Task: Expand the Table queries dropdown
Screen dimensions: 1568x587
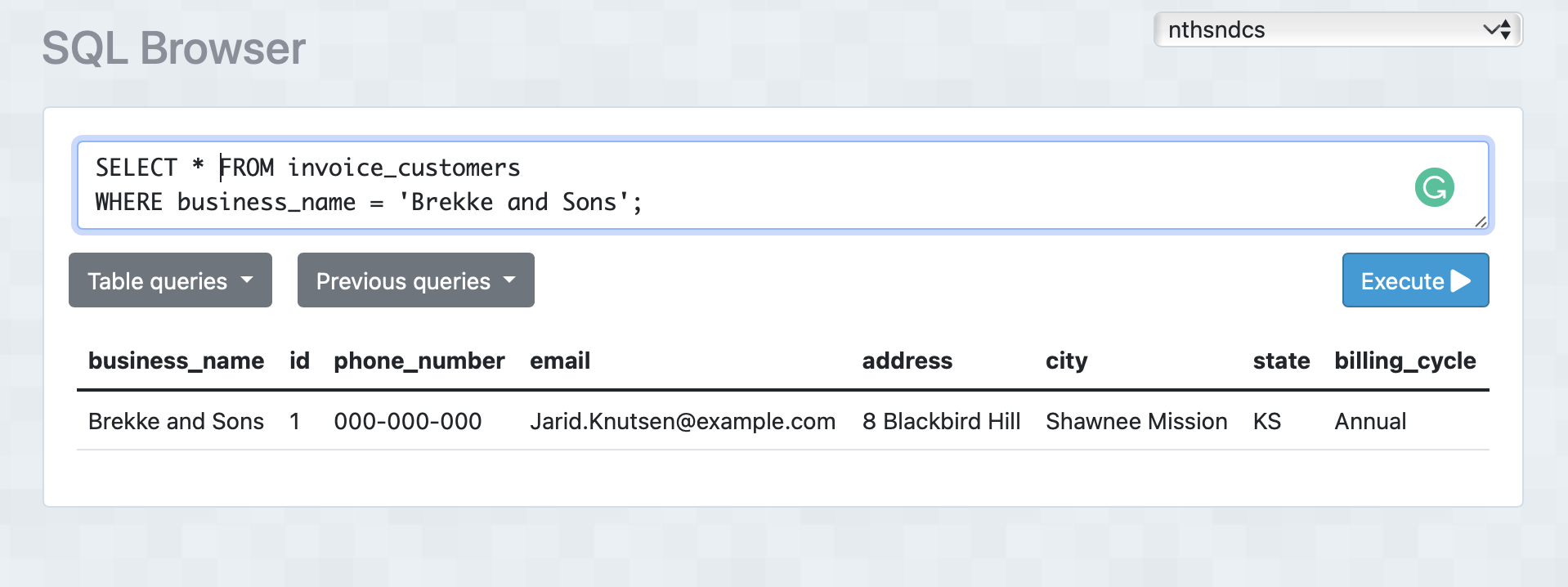Action: (x=170, y=280)
